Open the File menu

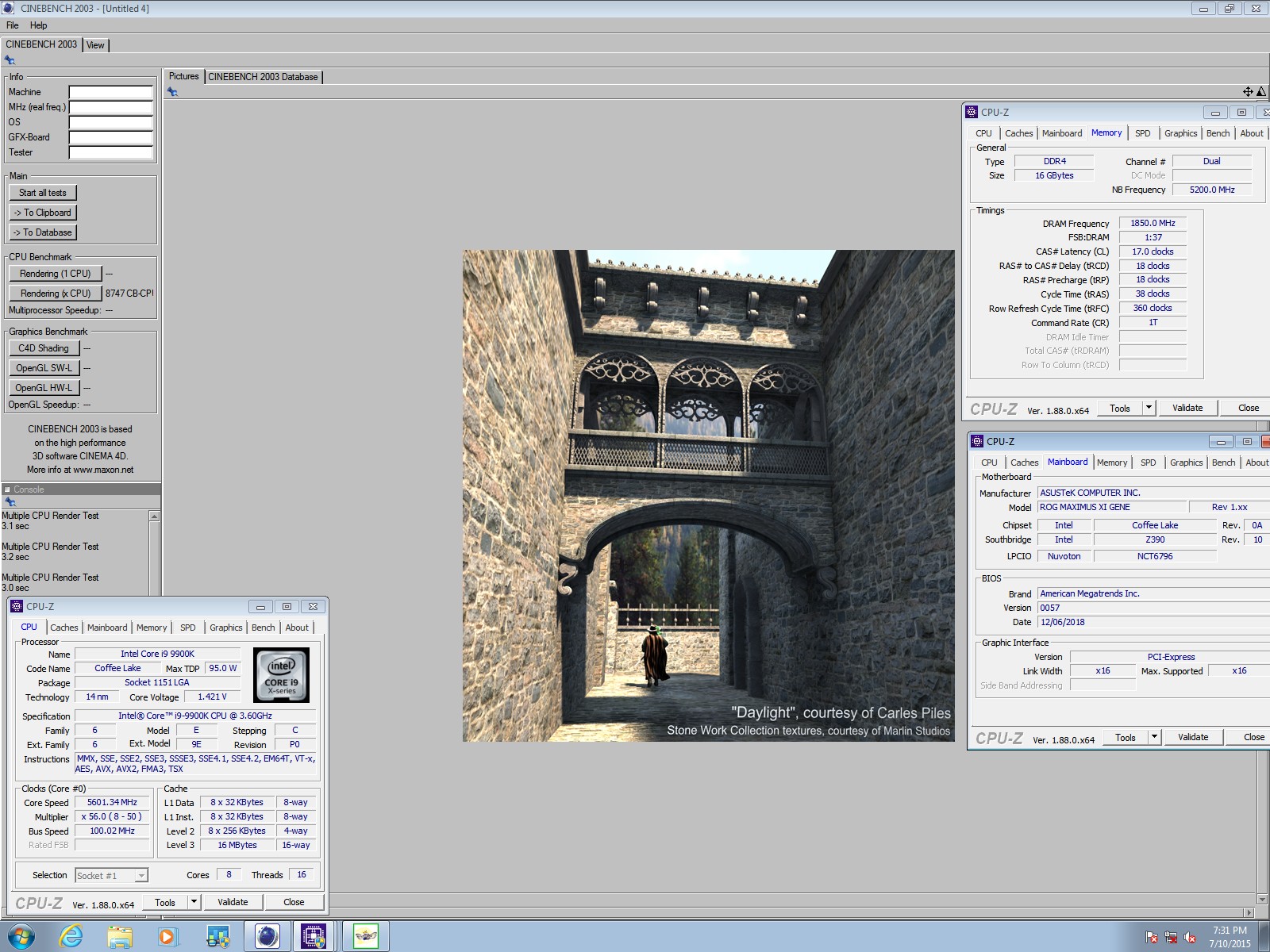pyautogui.click(x=13, y=25)
